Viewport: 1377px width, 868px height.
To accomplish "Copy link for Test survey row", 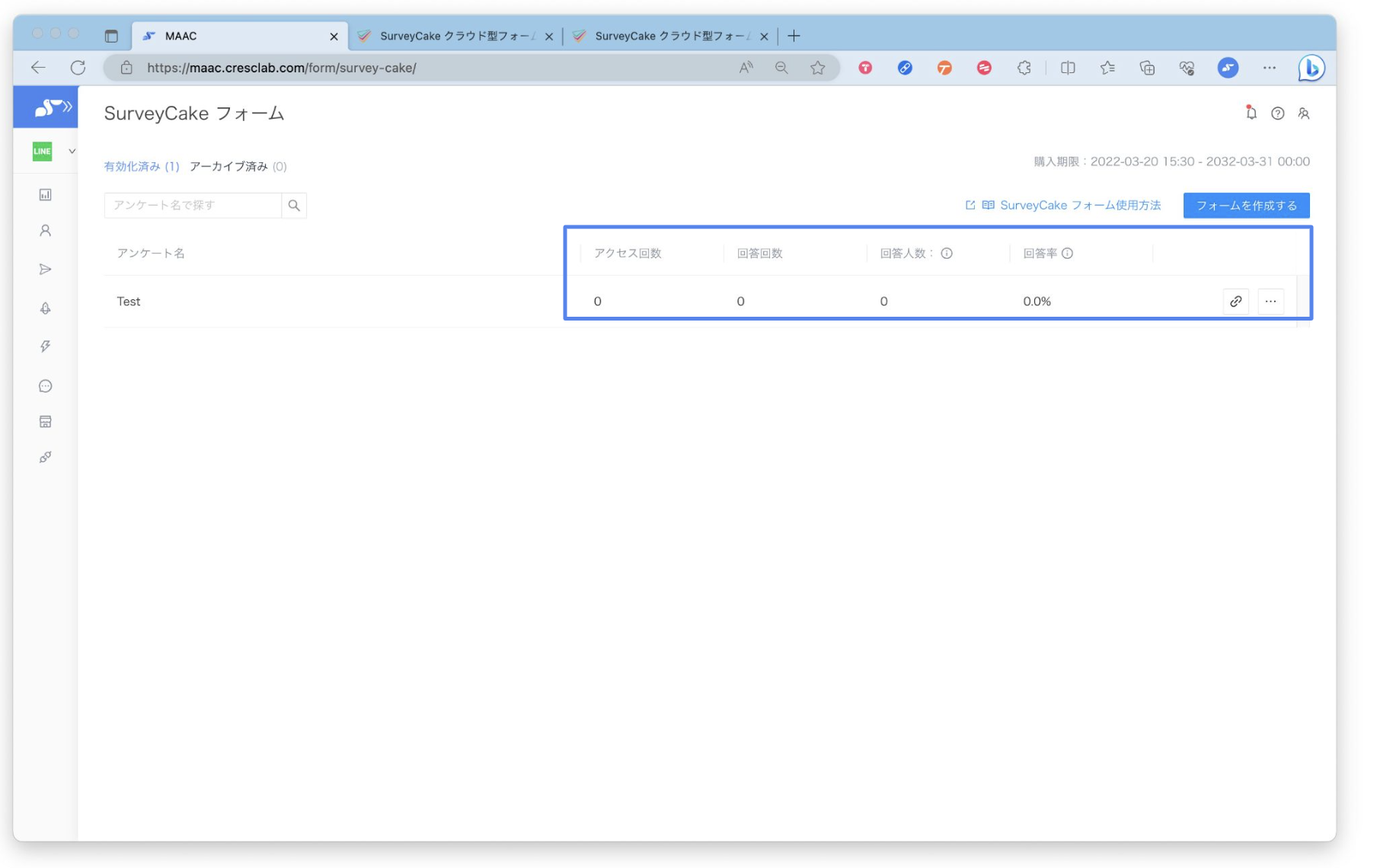I will coord(1235,302).
